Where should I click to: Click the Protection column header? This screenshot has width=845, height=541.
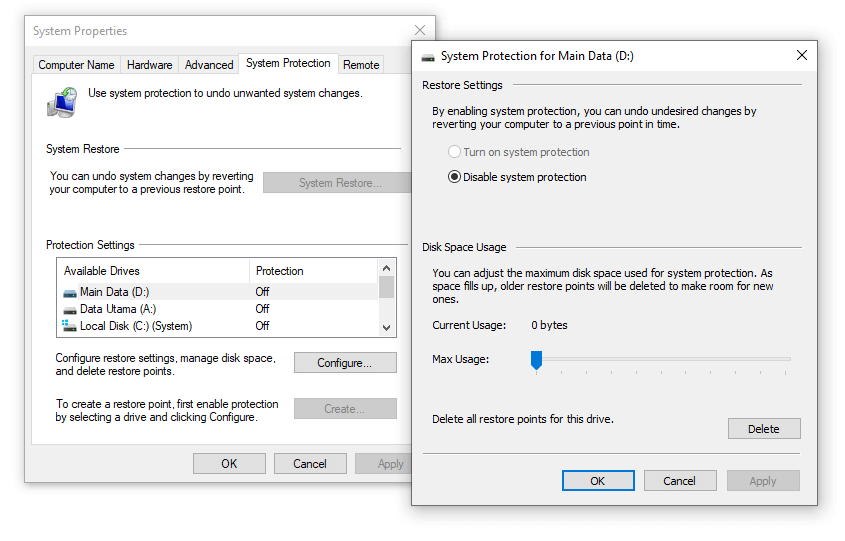[314, 271]
